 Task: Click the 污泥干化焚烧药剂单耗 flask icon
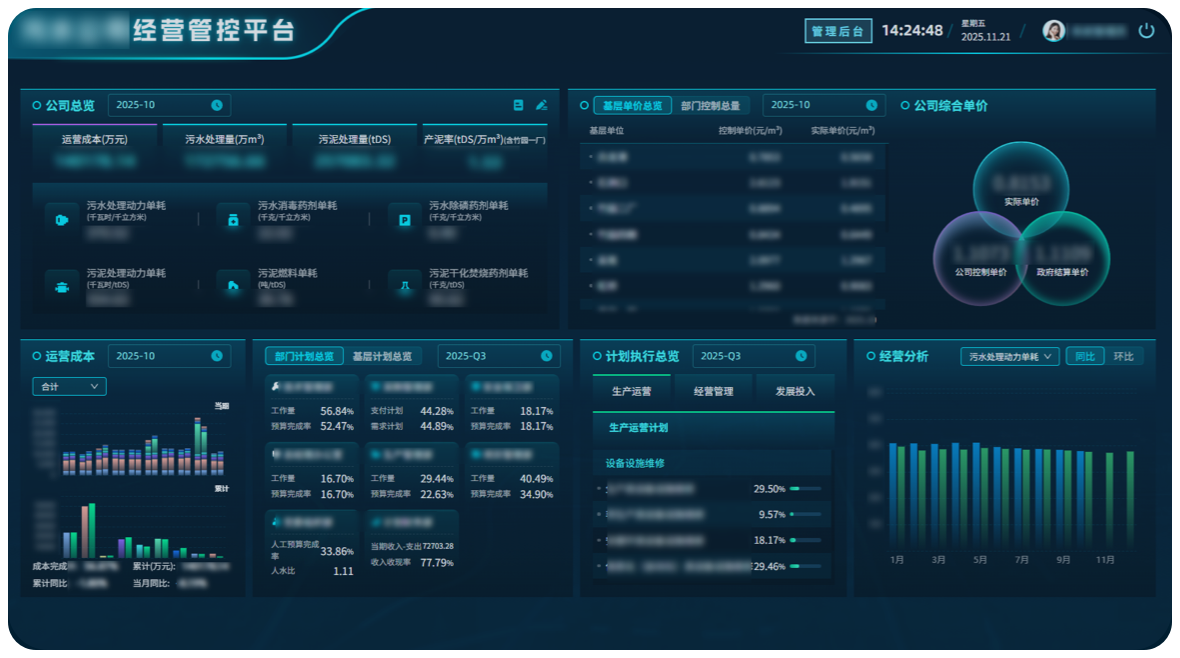tap(404, 285)
